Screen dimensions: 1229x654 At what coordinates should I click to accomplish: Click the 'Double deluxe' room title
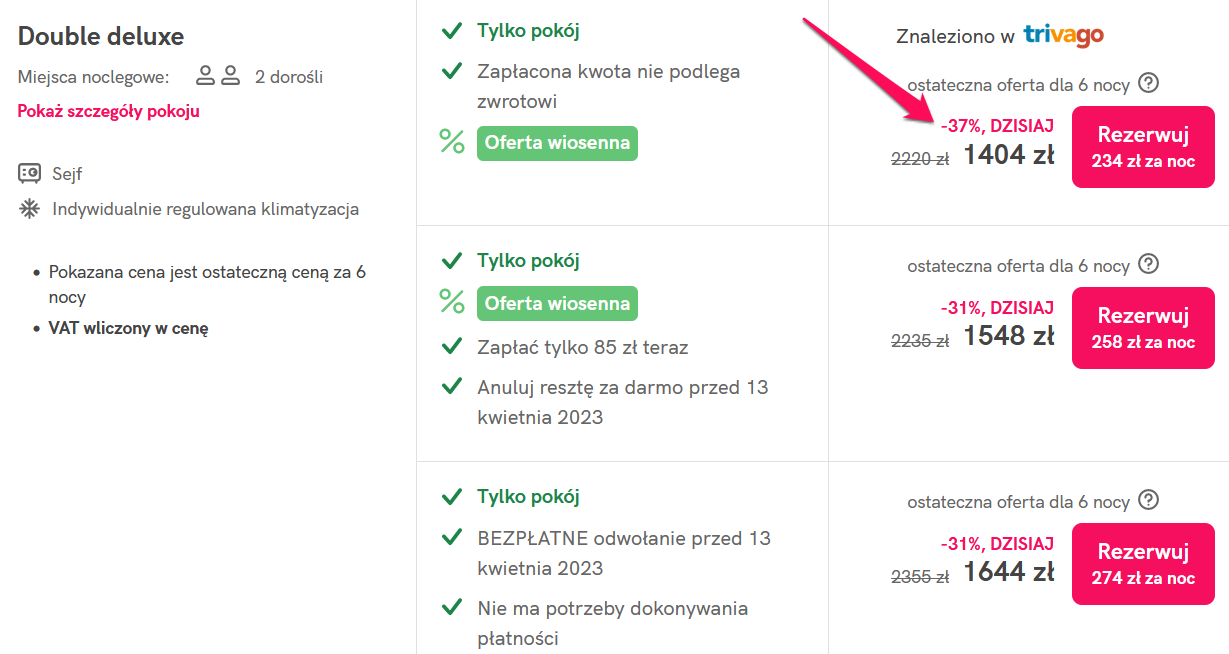101,36
